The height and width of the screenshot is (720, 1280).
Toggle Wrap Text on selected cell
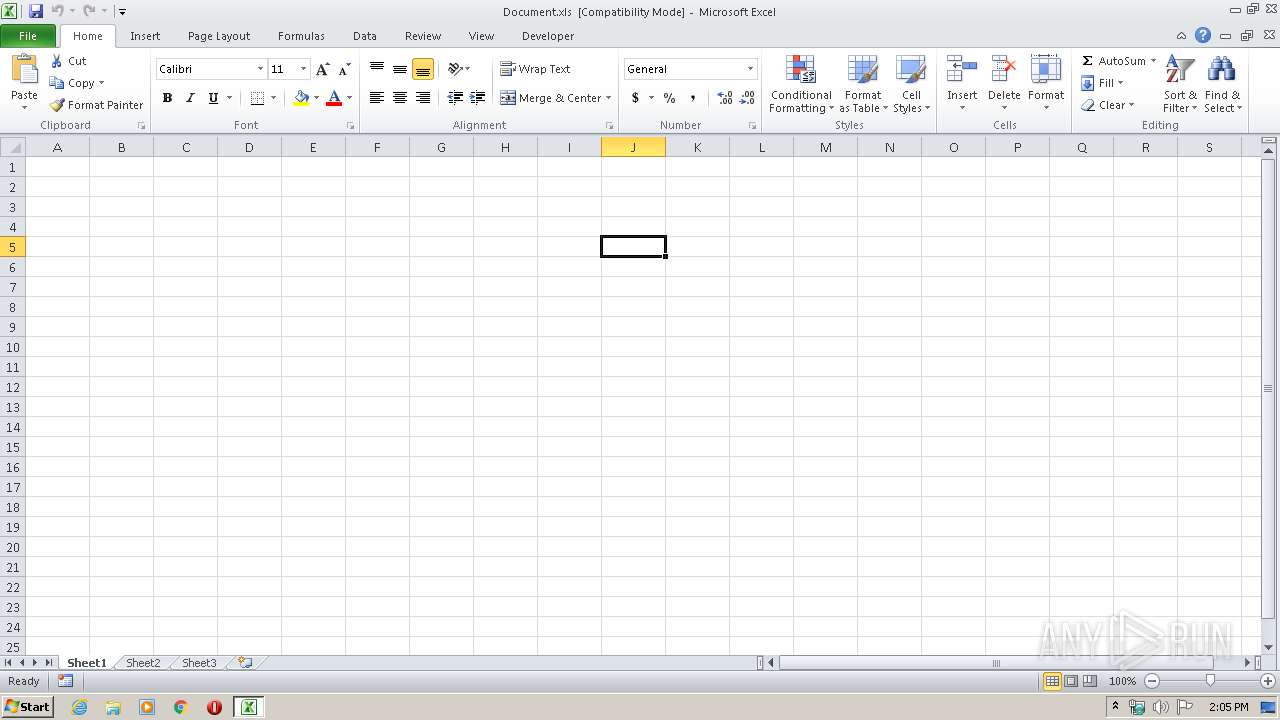(535, 69)
